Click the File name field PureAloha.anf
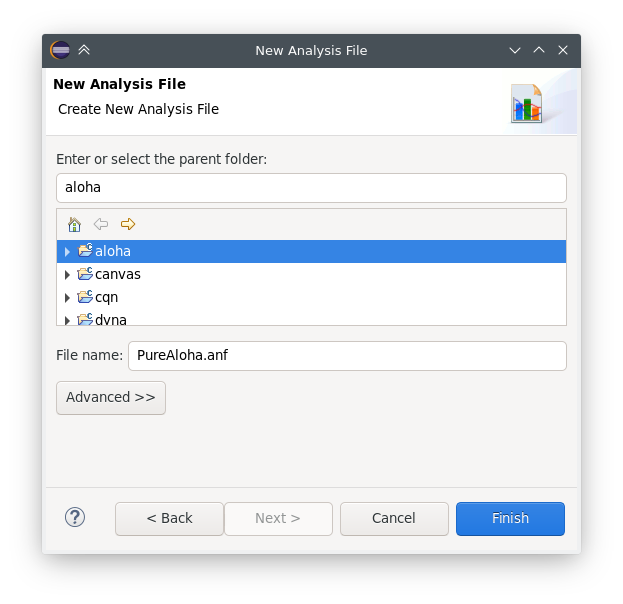 tap(347, 356)
